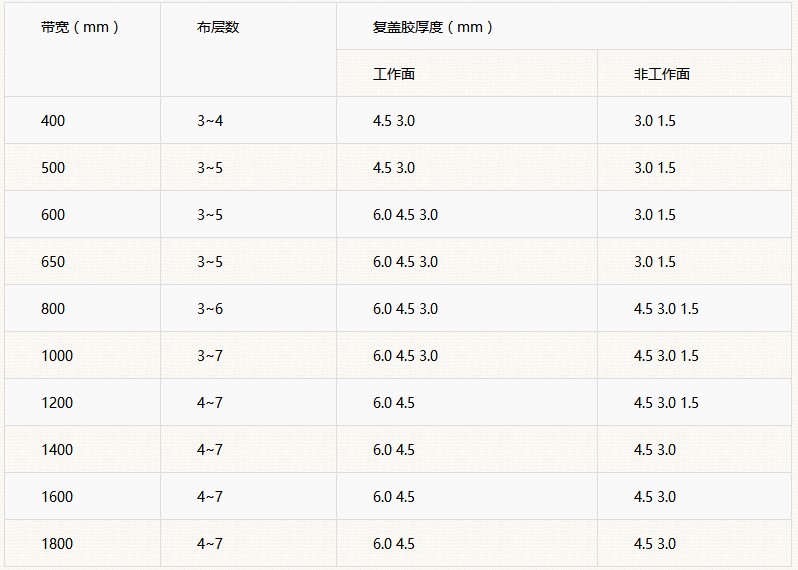Click the 1000 belt width cell
Screen dimensions: 798x570
pos(82,355)
